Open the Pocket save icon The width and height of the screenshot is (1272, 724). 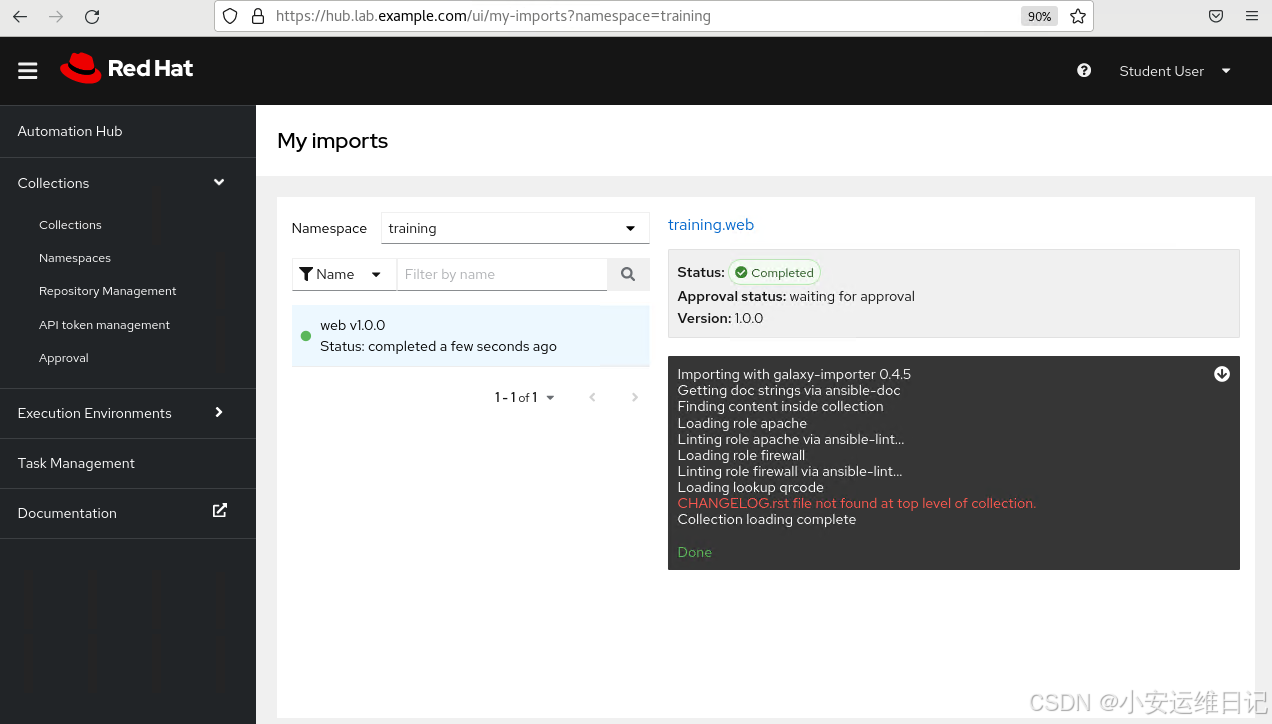(1216, 16)
